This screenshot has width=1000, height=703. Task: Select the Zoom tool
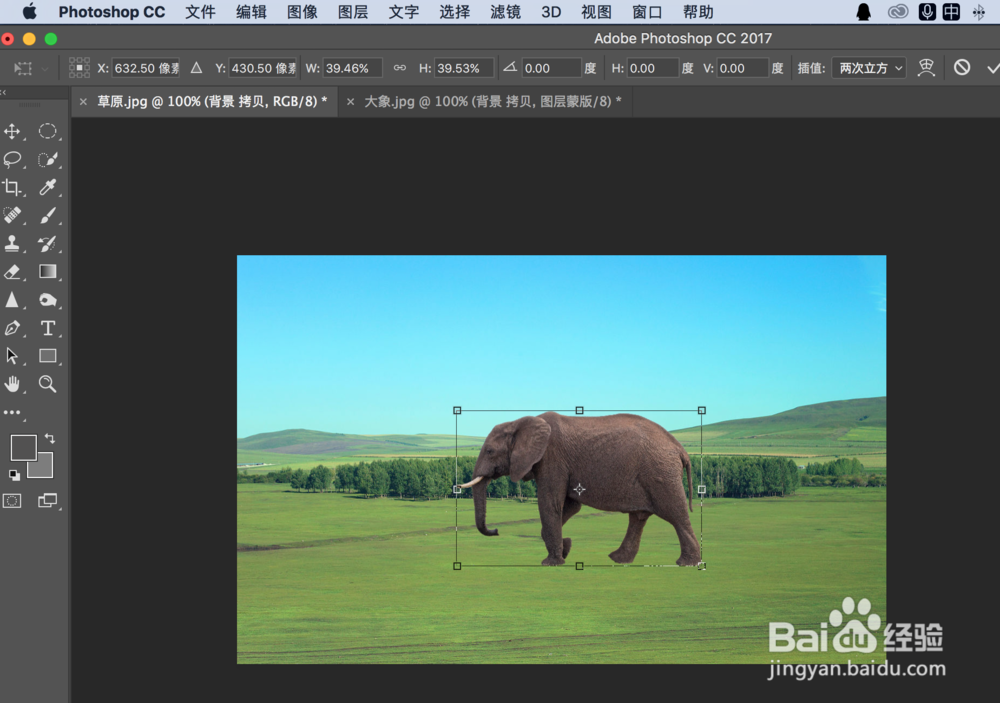coord(47,384)
